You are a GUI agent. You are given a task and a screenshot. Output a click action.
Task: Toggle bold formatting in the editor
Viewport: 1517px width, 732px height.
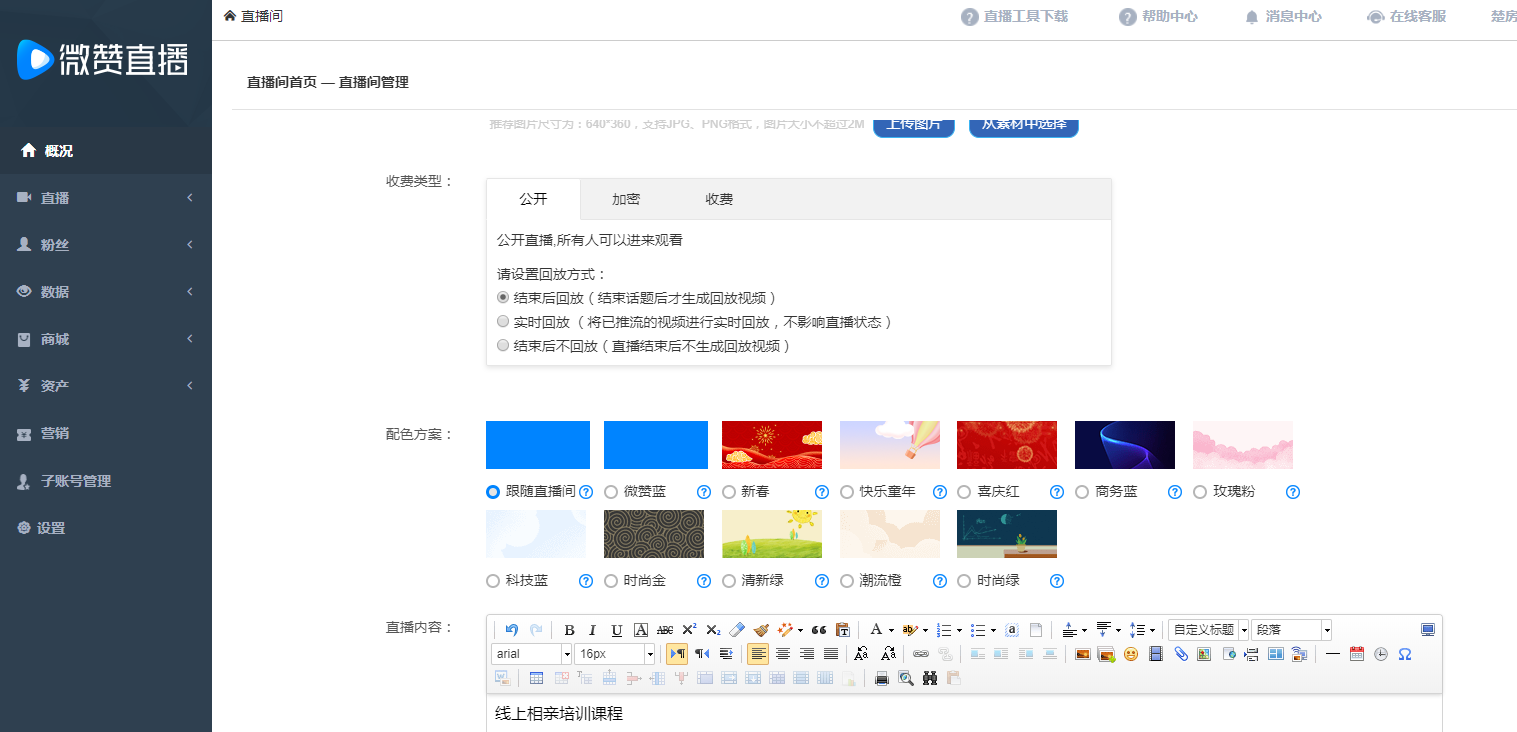[x=569, y=630]
